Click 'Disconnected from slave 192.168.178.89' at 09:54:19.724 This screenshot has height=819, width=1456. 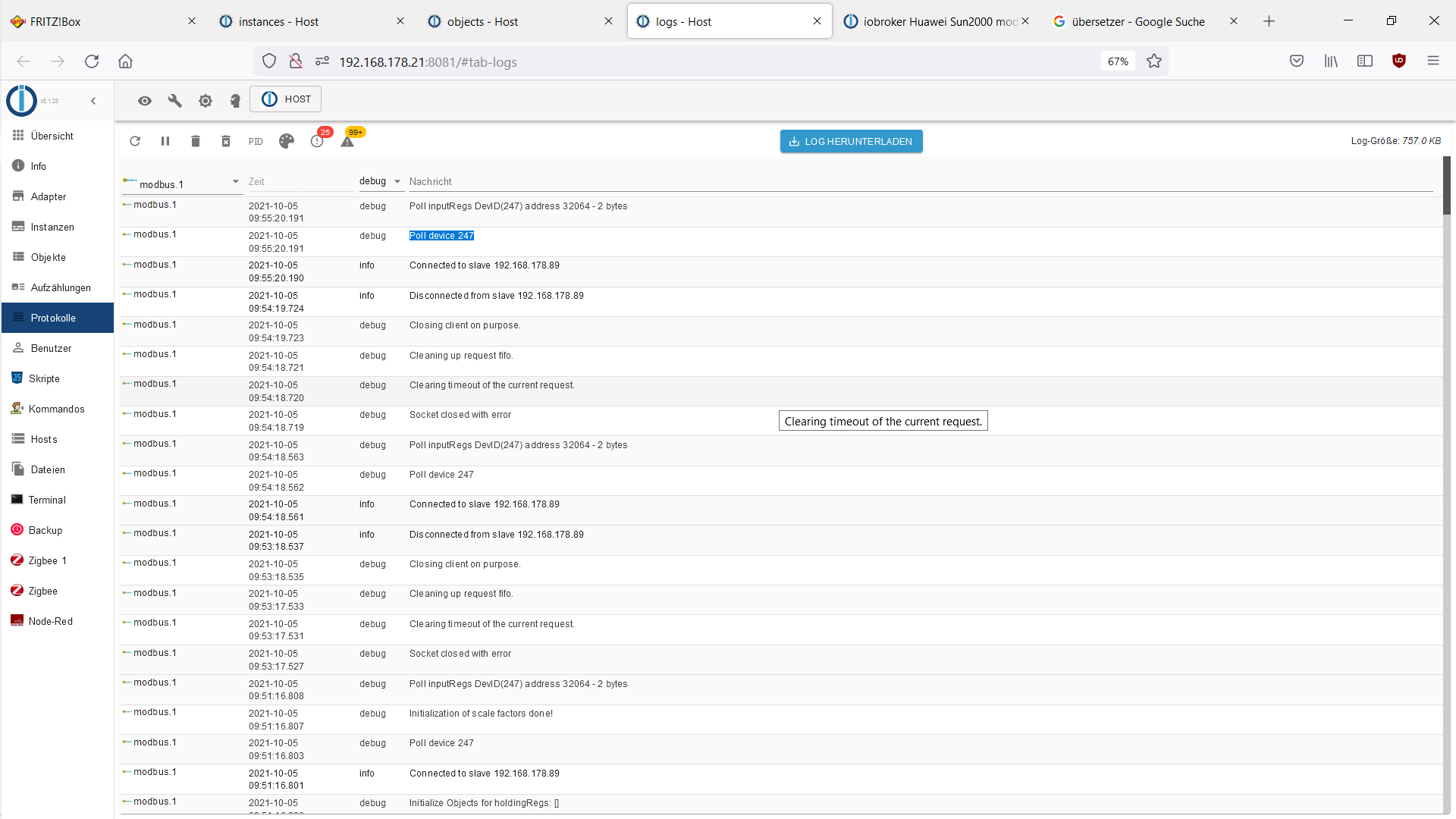[497, 296]
